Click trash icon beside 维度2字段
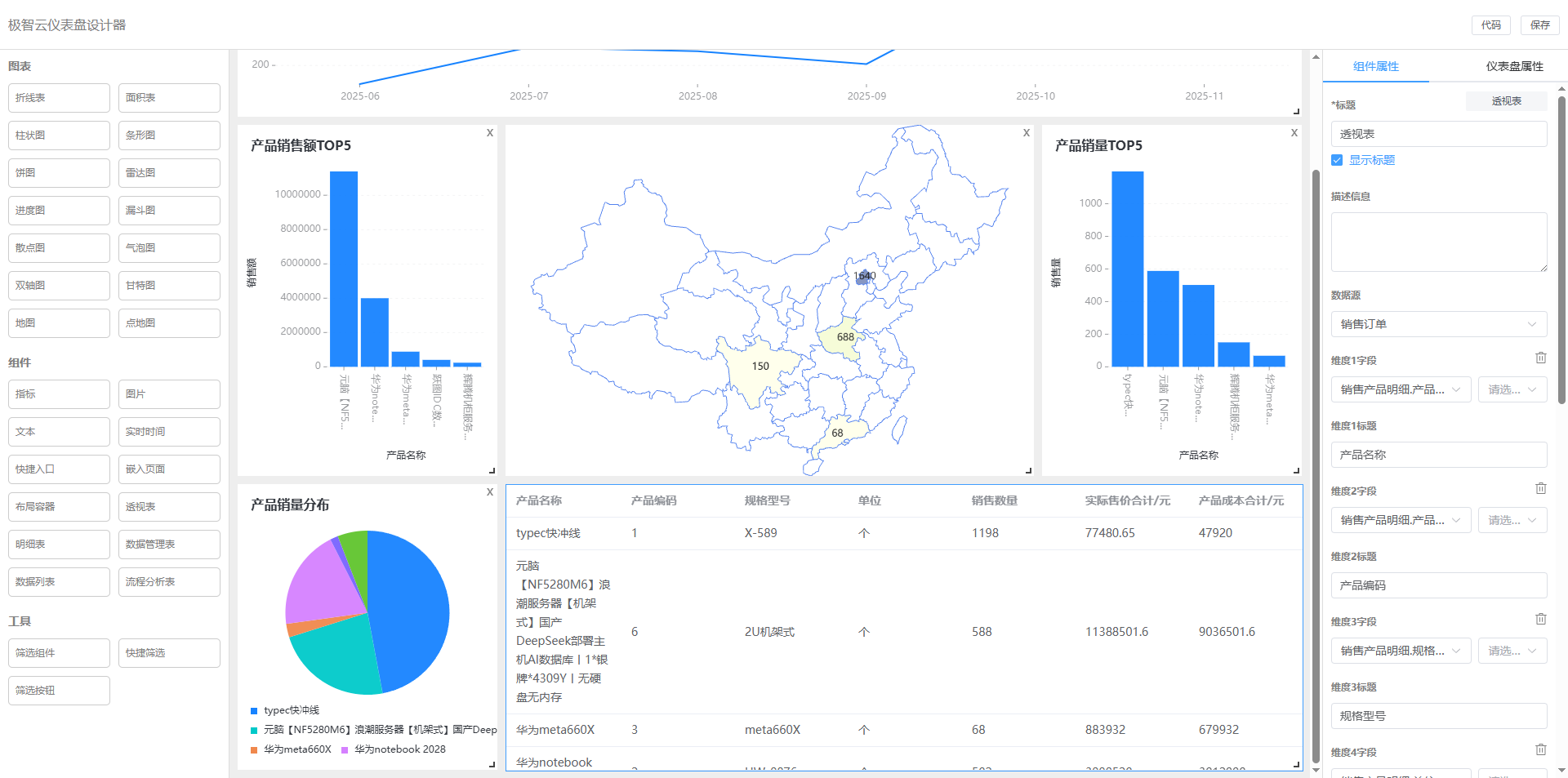Screen dimensions: 1568x778 [1540, 488]
